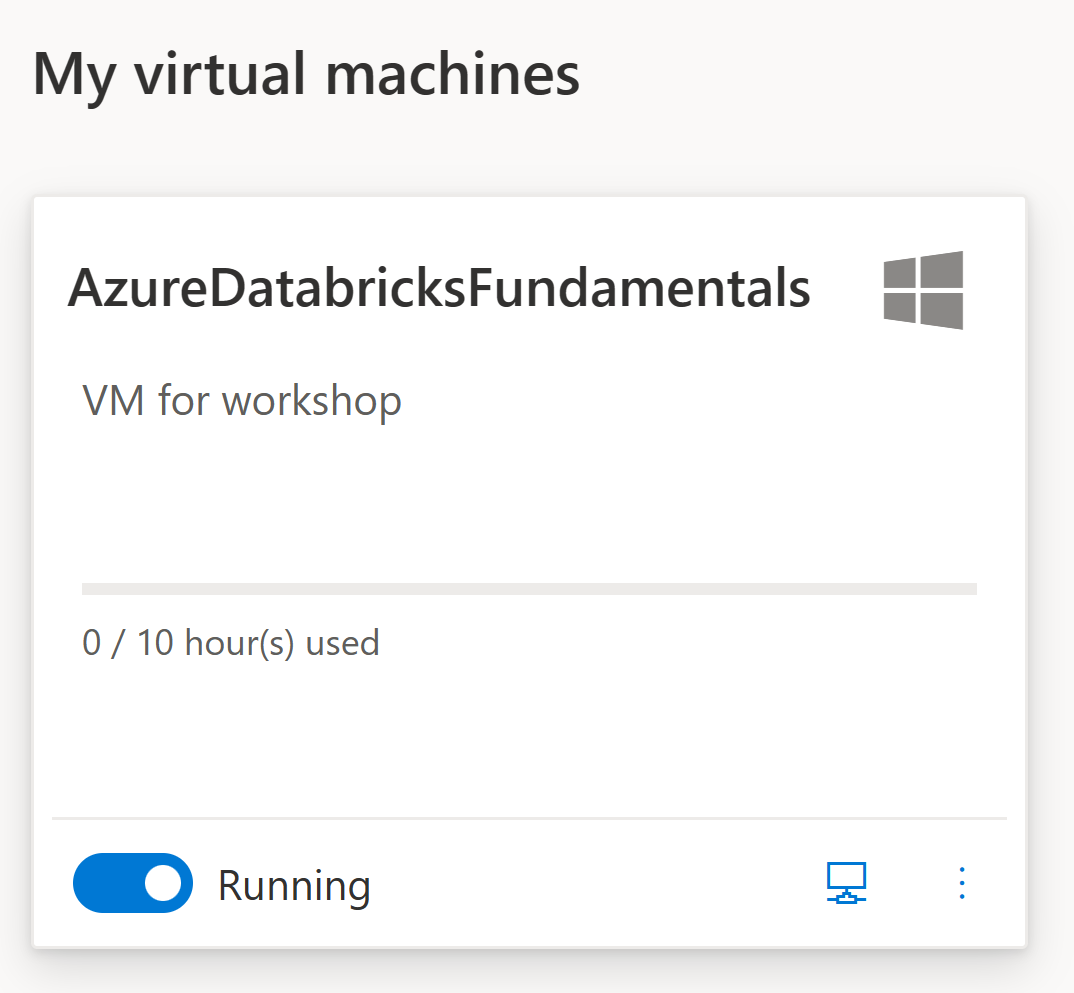The image size is (1074, 993).
Task: Toggle the Running switch off
Action: click(133, 883)
